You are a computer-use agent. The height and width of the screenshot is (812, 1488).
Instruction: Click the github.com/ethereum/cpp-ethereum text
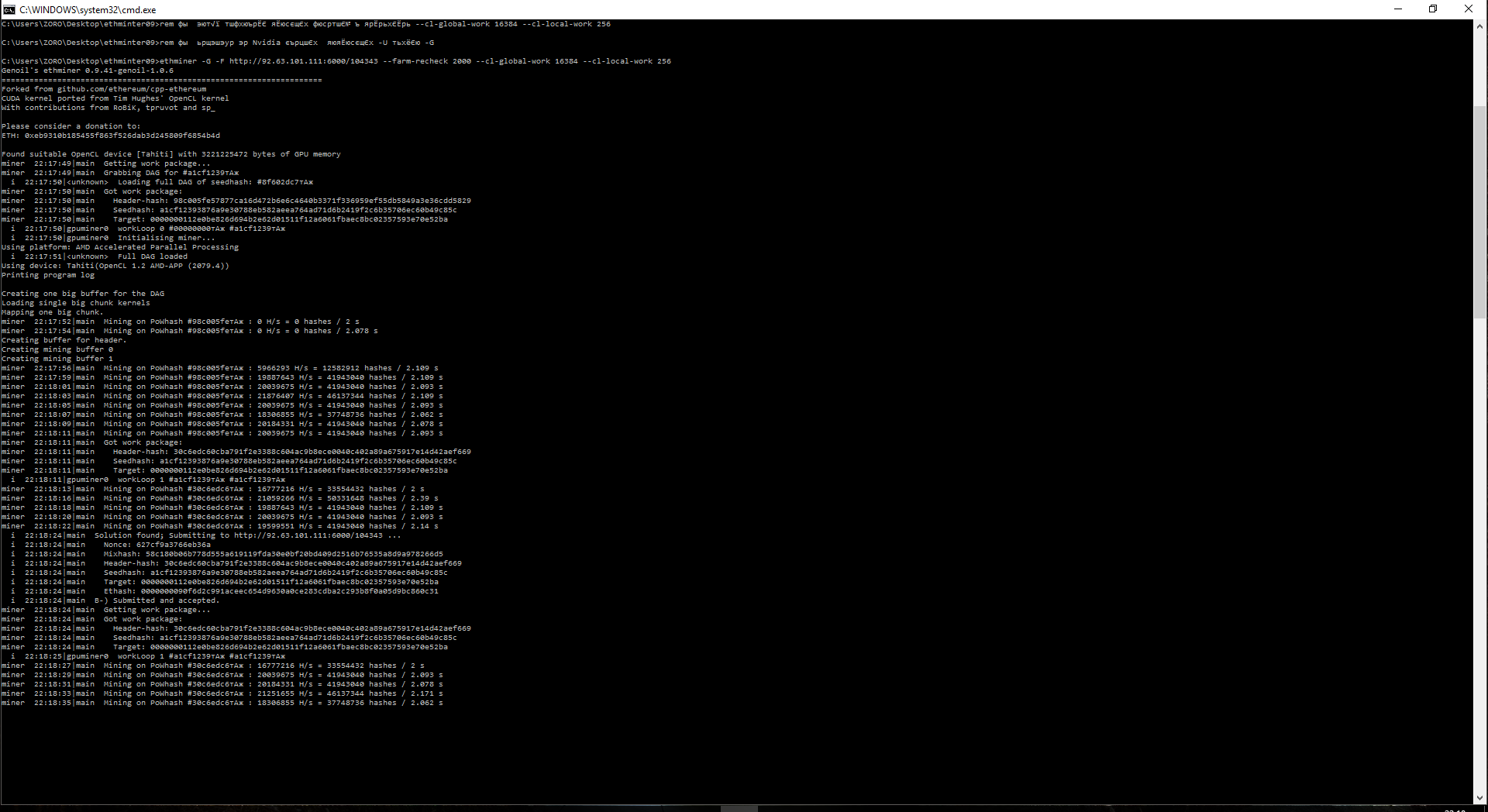pyautogui.click(x=132, y=89)
